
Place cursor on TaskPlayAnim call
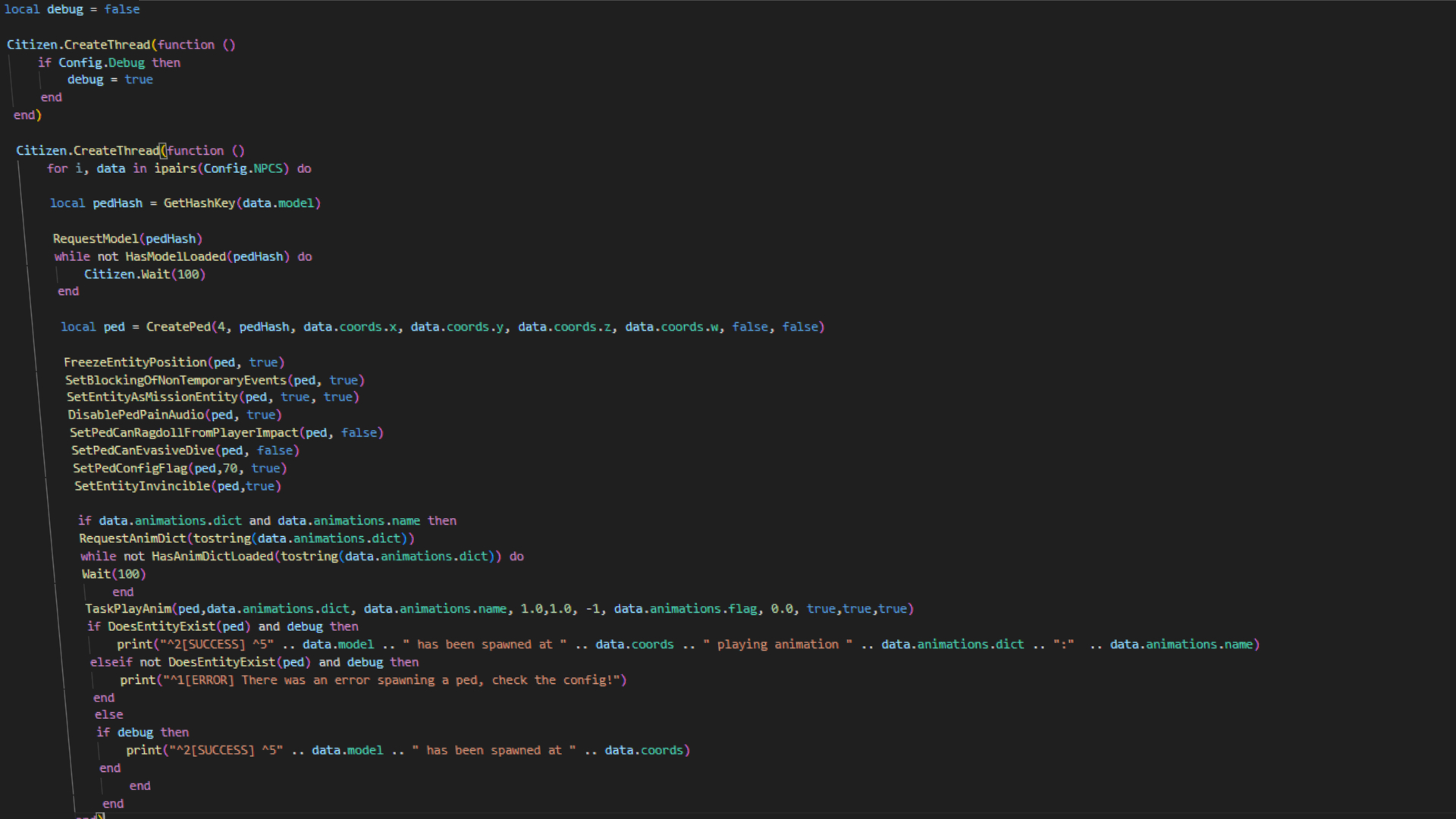point(128,609)
